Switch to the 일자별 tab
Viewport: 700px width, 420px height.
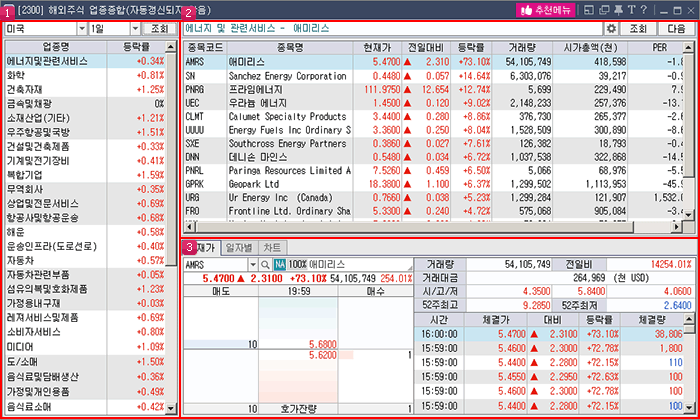pyautogui.click(x=239, y=248)
